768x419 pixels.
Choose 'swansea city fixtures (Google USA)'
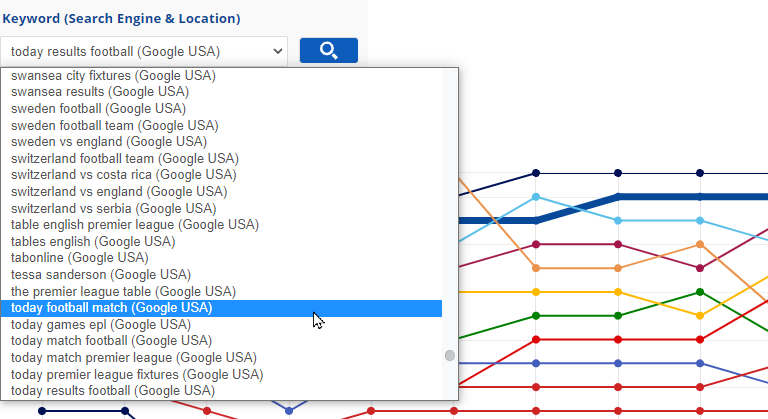[x=113, y=75]
